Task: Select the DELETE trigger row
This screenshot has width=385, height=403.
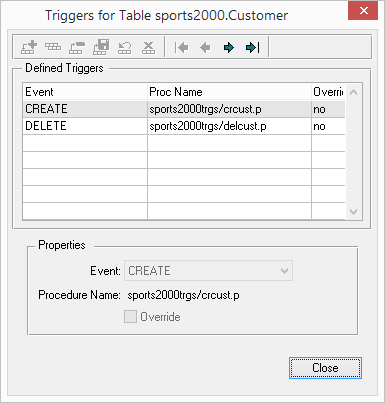Action: tap(184, 126)
